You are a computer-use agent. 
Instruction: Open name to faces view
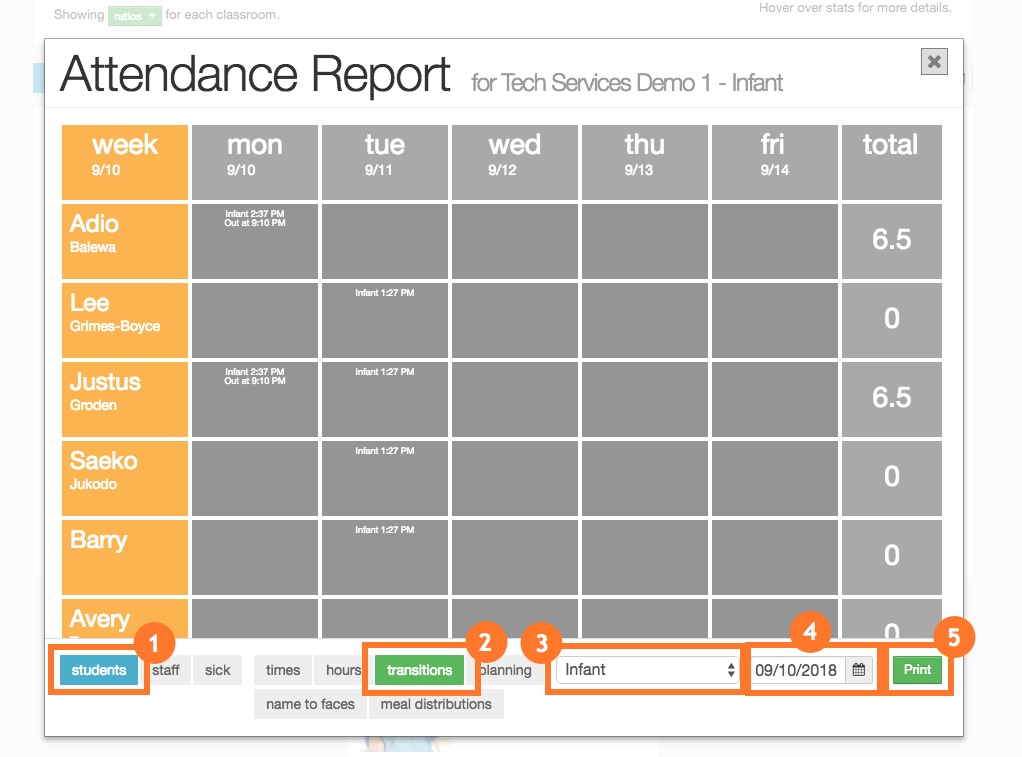click(310, 704)
